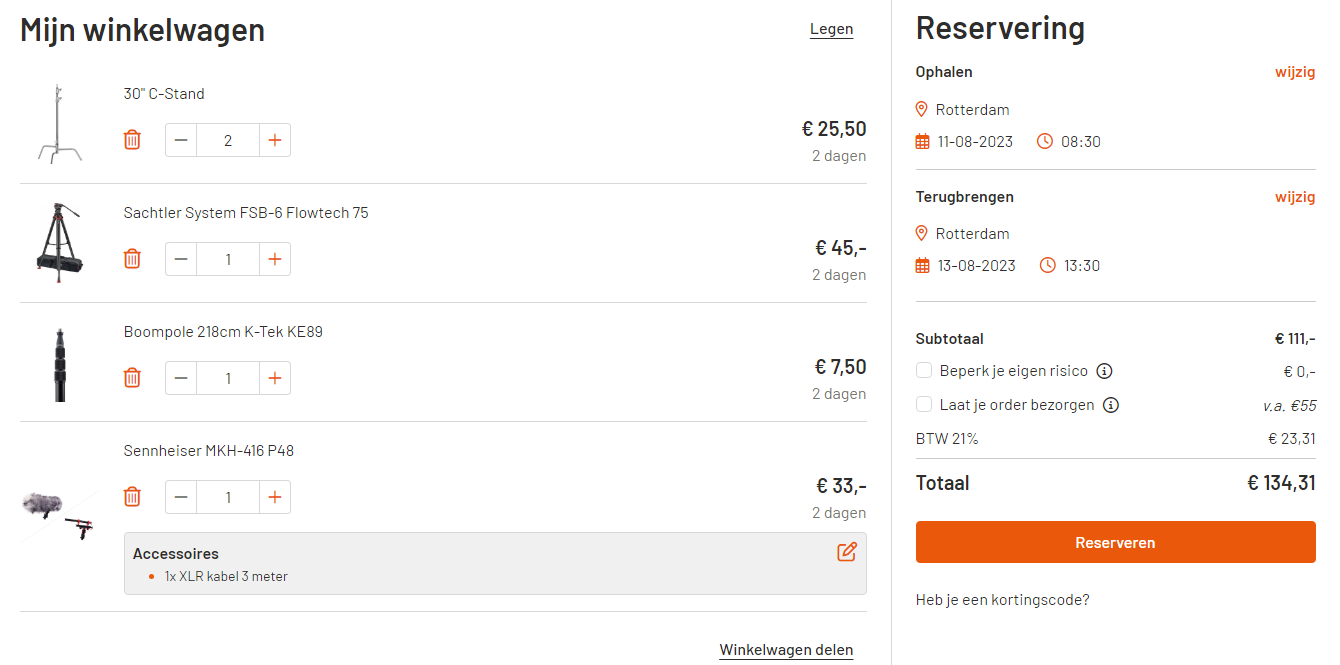Click trash icon for Boompole K-Tek KE89

point(132,378)
